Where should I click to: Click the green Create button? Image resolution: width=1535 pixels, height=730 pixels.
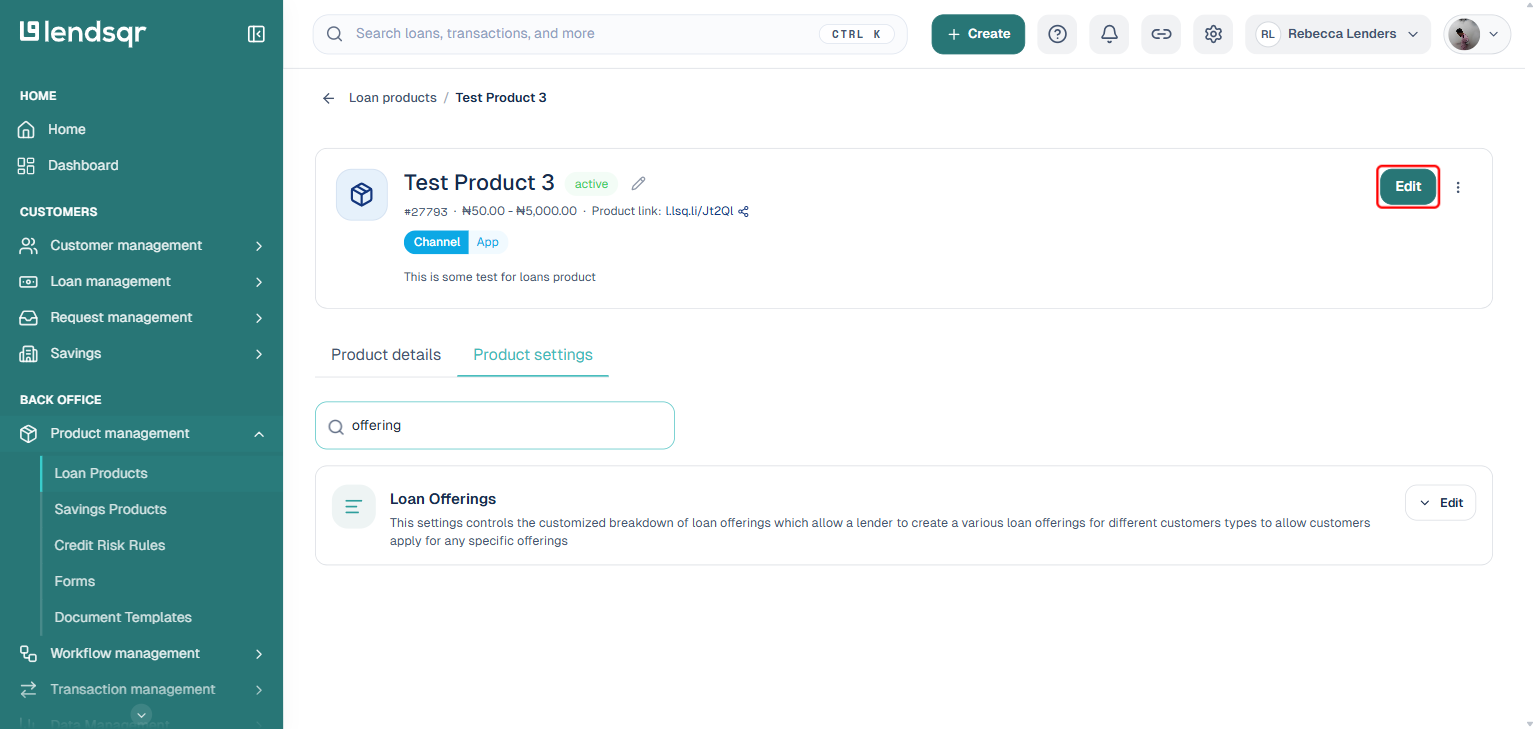978,34
